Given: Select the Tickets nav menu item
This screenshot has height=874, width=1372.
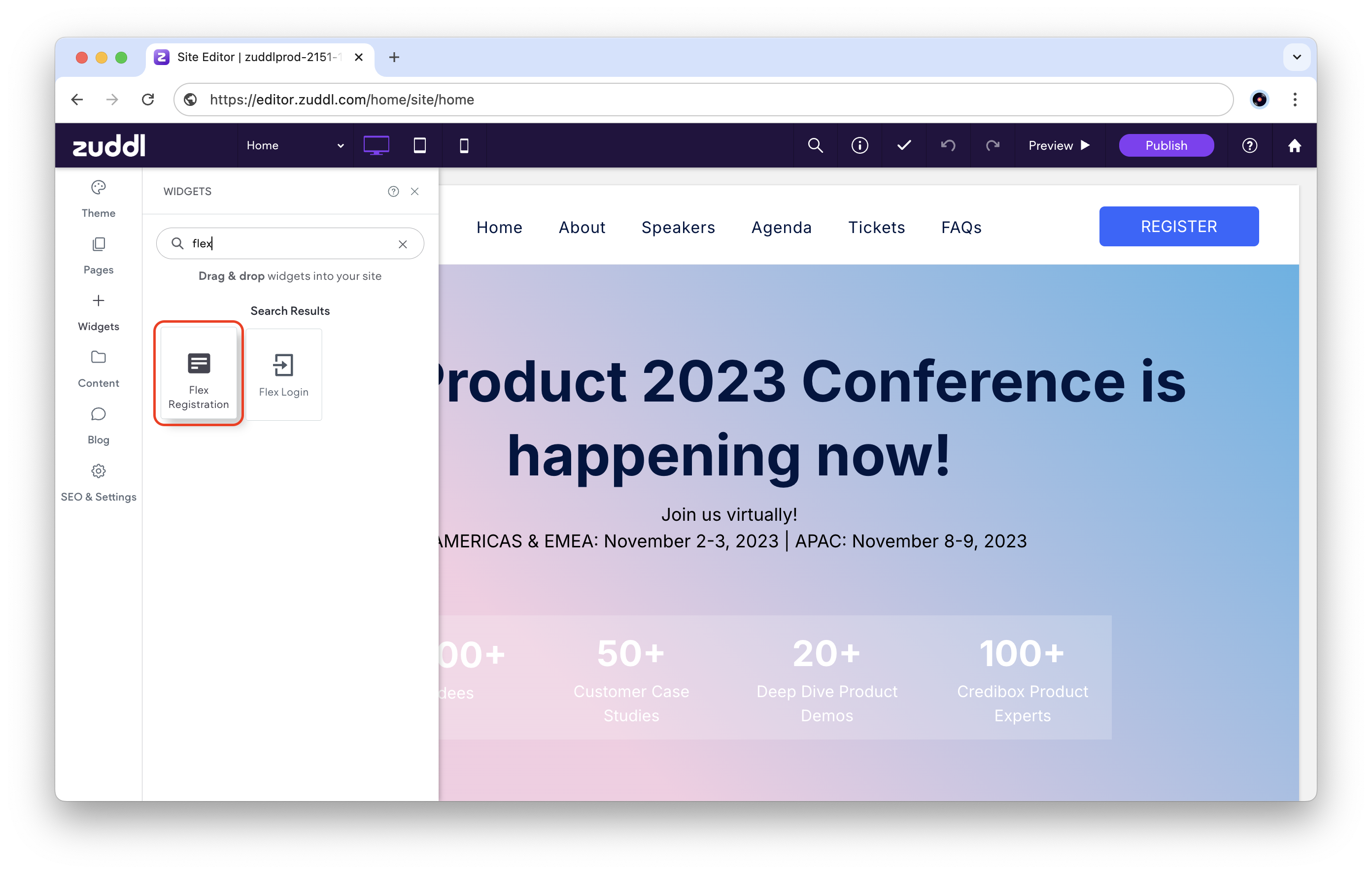Looking at the screenshot, I should pyautogui.click(x=876, y=227).
